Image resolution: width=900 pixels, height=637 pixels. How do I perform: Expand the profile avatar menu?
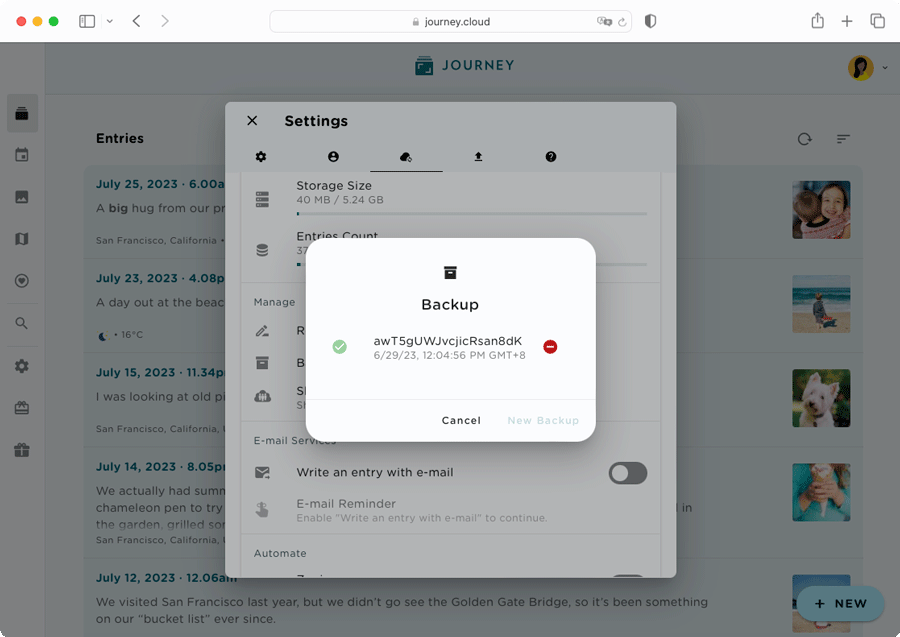[x=860, y=67]
